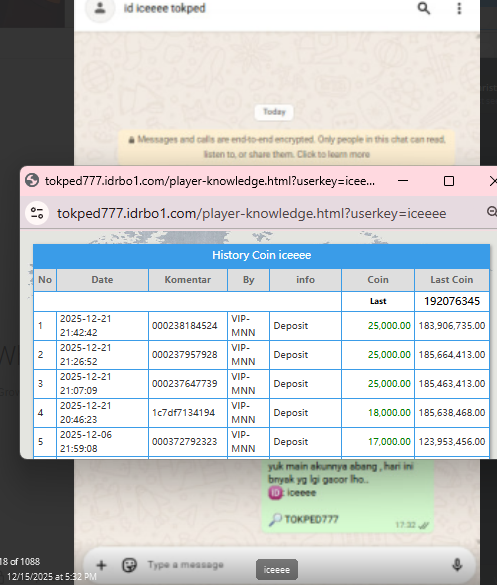Click the bold 'Last' label cell
The height and width of the screenshot is (585, 497).
click(378, 301)
